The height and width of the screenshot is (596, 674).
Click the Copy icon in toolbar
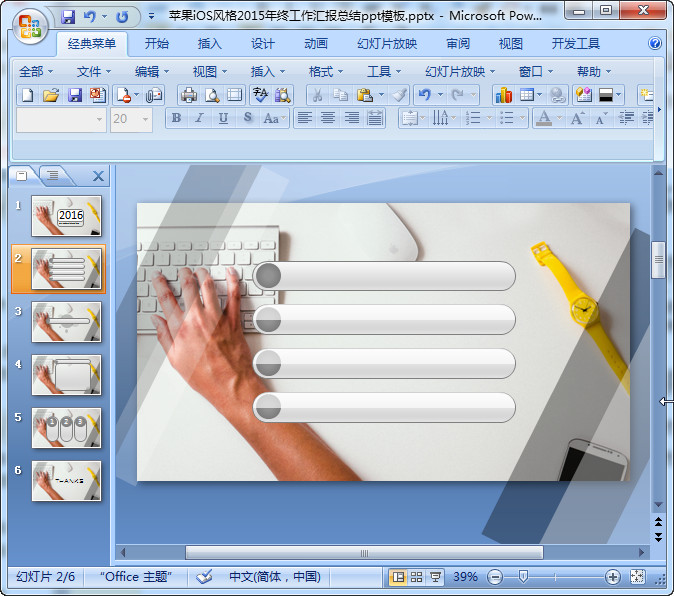[340, 95]
